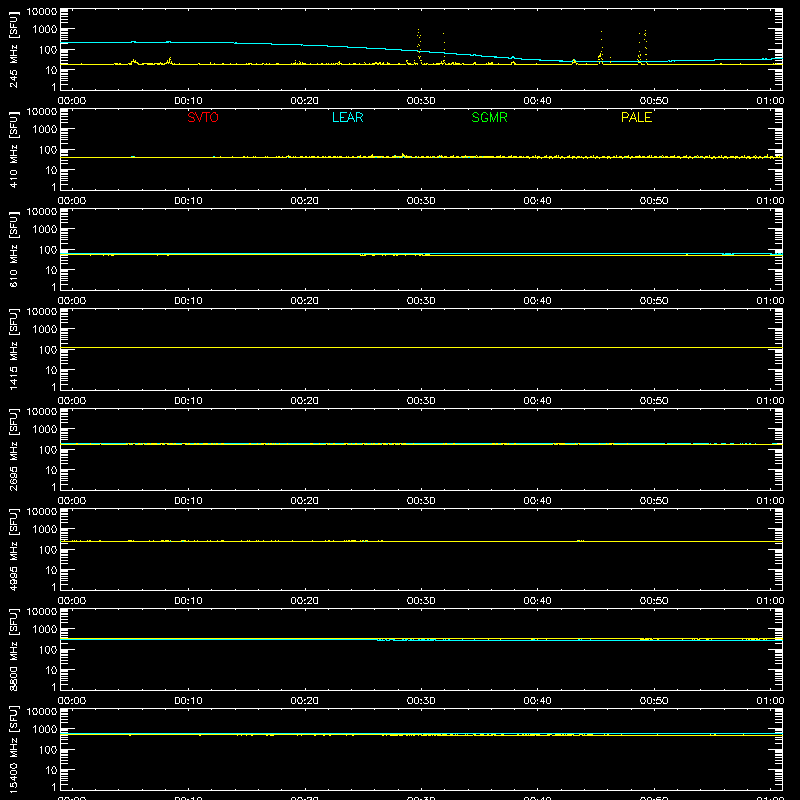Click 00:20 time label below 4995 MHz plot
Viewport: 800px width, 800px height.
[305, 601]
